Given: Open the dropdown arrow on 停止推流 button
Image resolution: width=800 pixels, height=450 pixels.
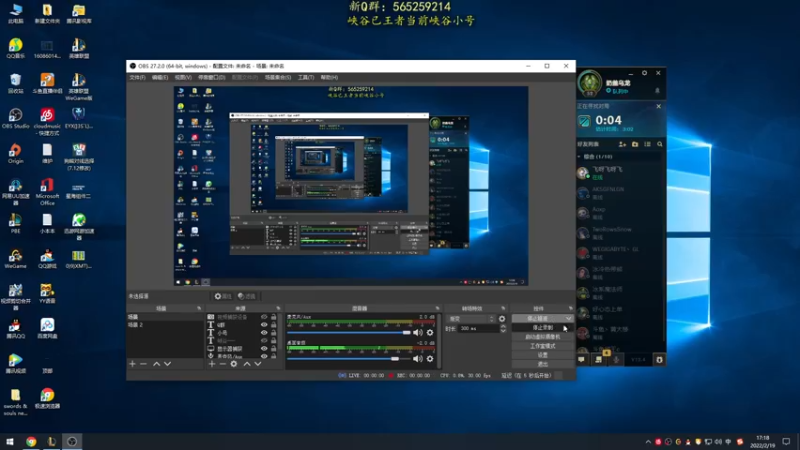Looking at the screenshot, I should pyautogui.click(x=569, y=318).
